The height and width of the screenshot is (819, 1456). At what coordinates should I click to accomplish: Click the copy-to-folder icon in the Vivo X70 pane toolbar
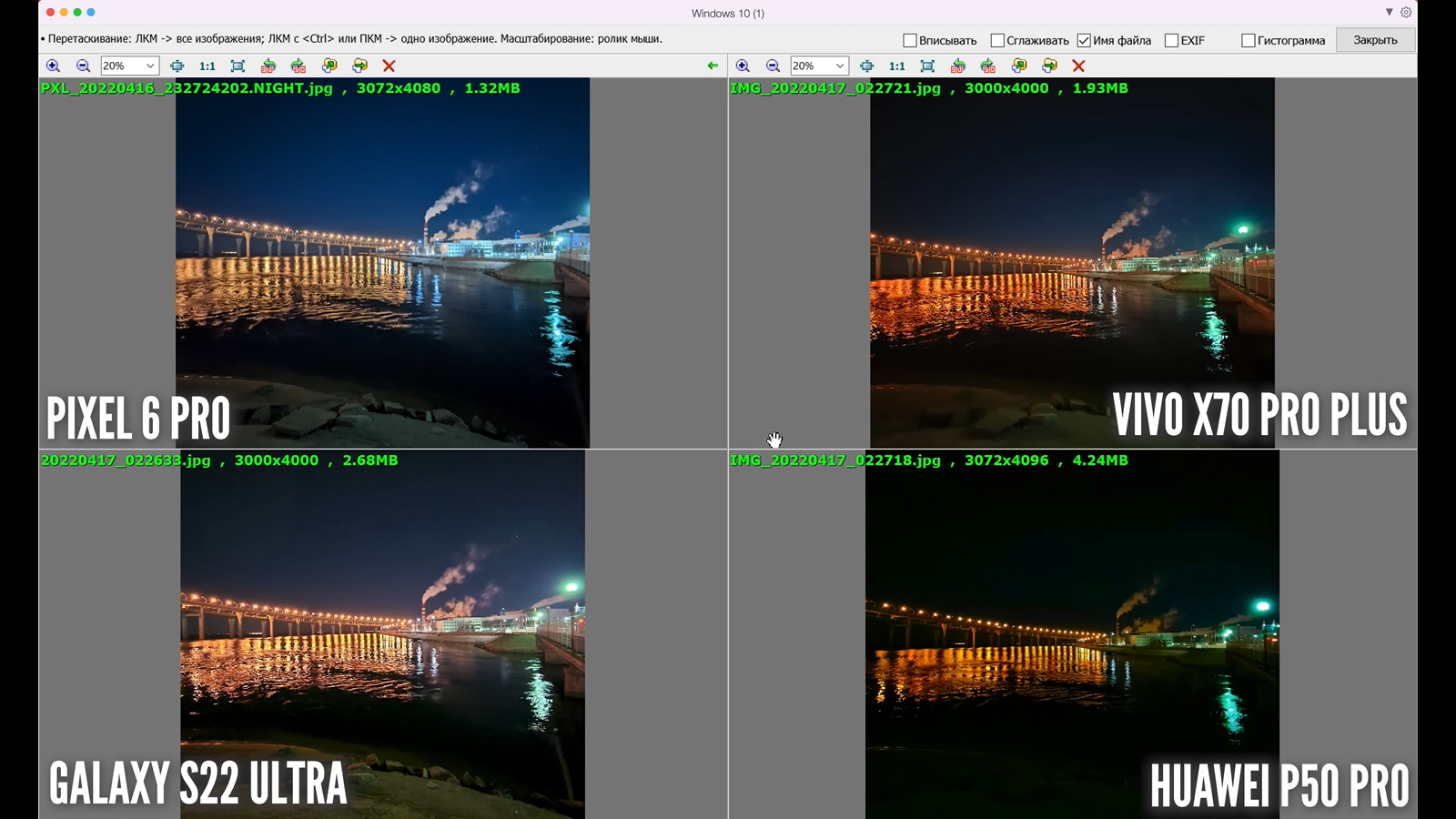(x=1019, y=66)
